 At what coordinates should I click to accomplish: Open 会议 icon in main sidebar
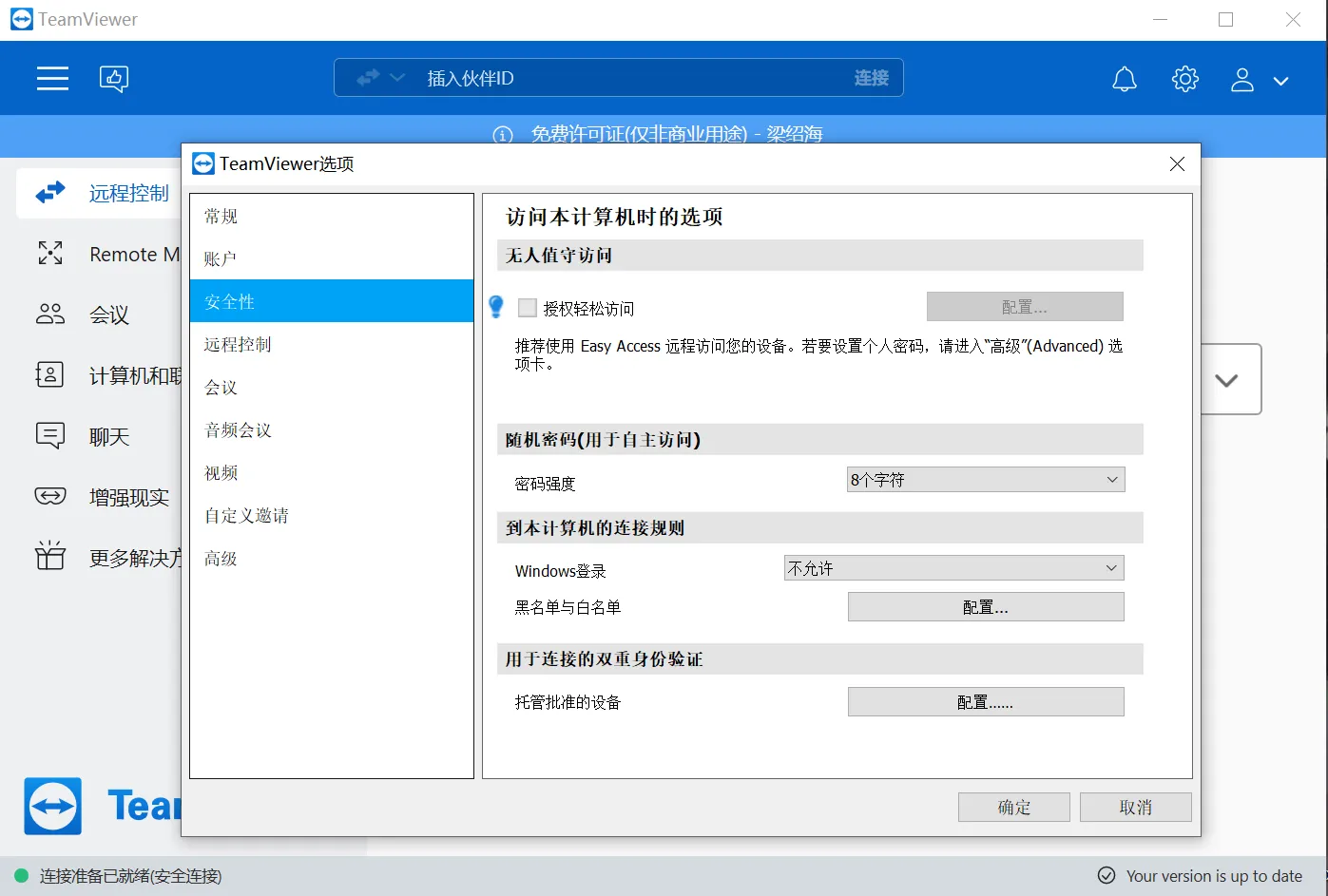pos(50,315)
